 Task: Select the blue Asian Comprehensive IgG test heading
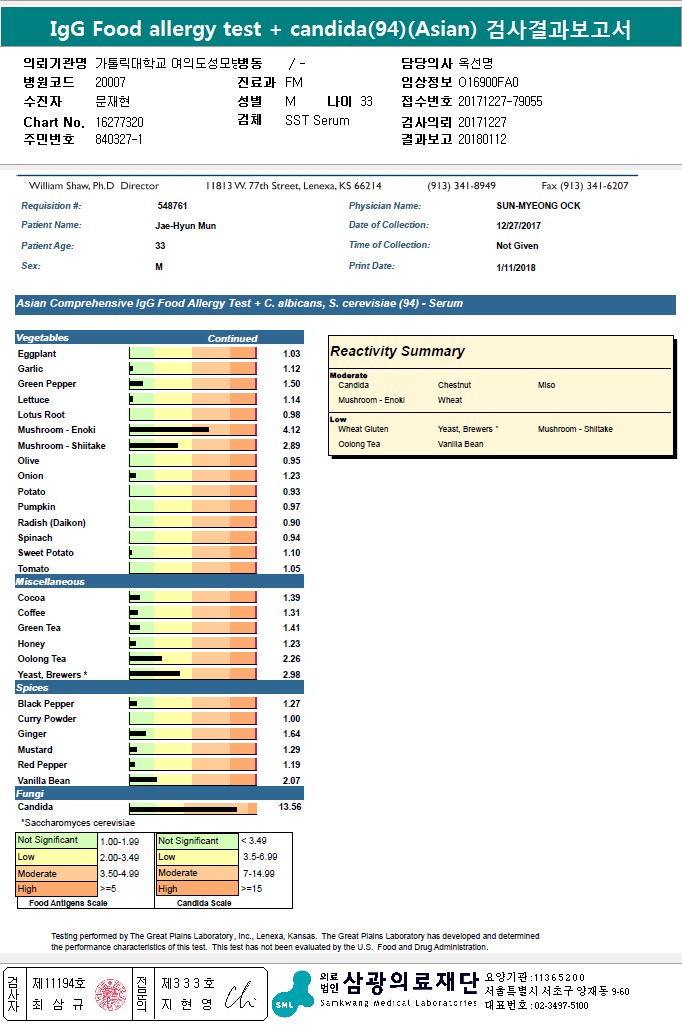coord(345,304)
